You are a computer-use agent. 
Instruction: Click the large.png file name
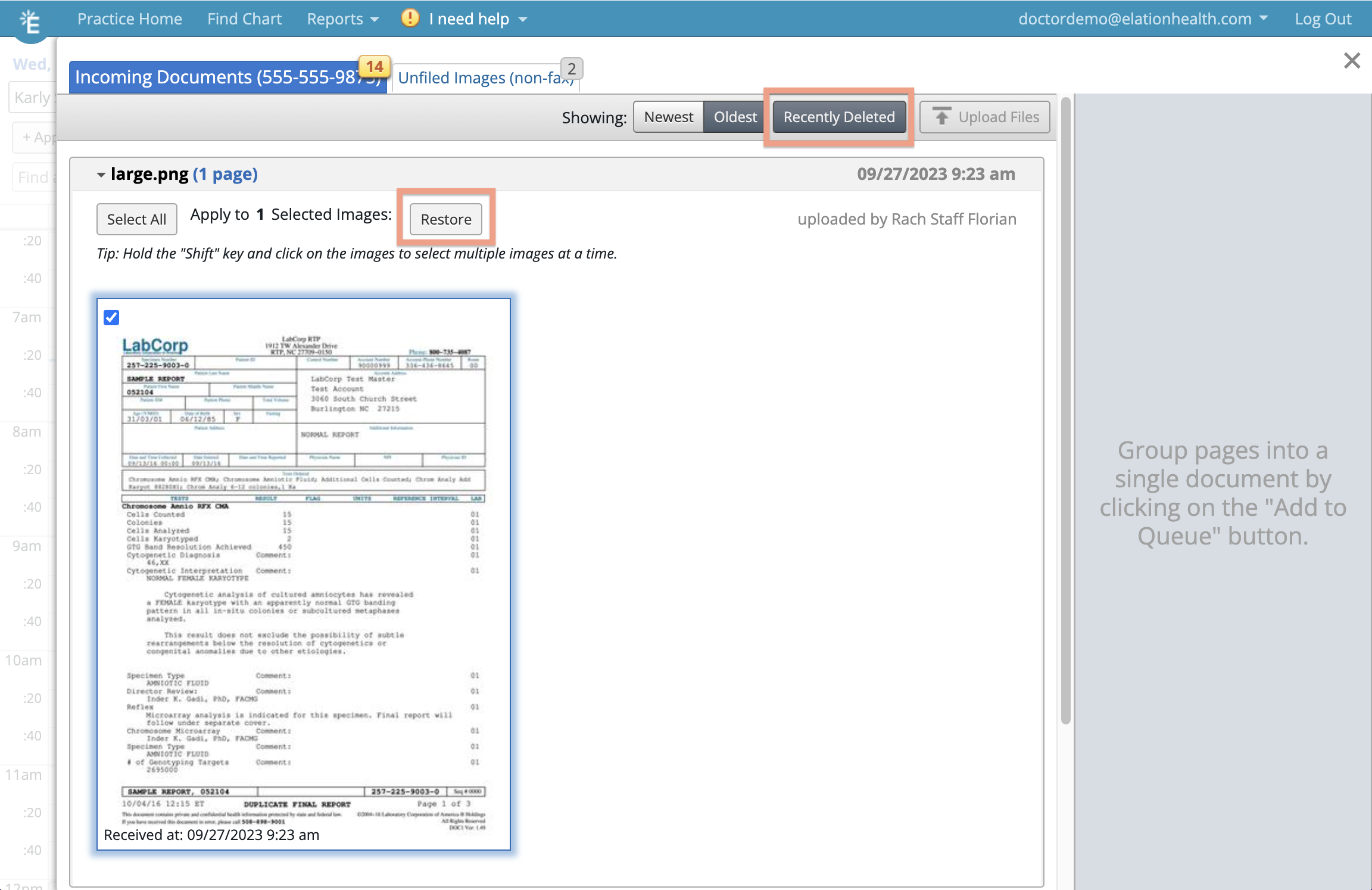click(149, 174)
